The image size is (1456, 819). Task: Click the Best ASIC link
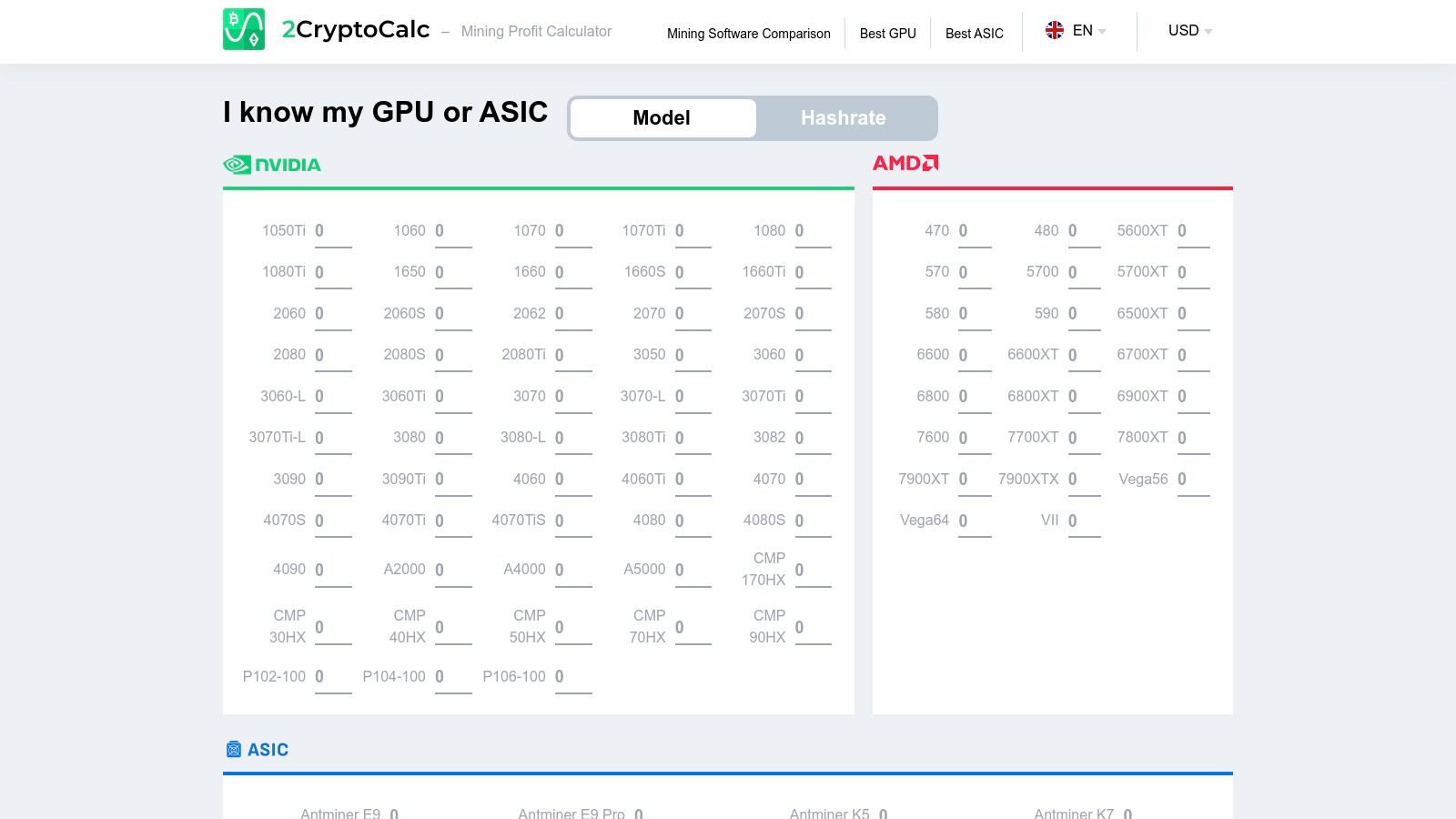[x=974, y=33]
